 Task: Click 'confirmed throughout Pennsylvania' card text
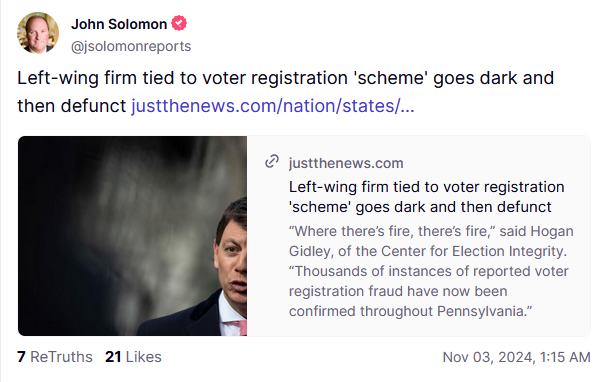pyautogui.click(x=411, y=311)
